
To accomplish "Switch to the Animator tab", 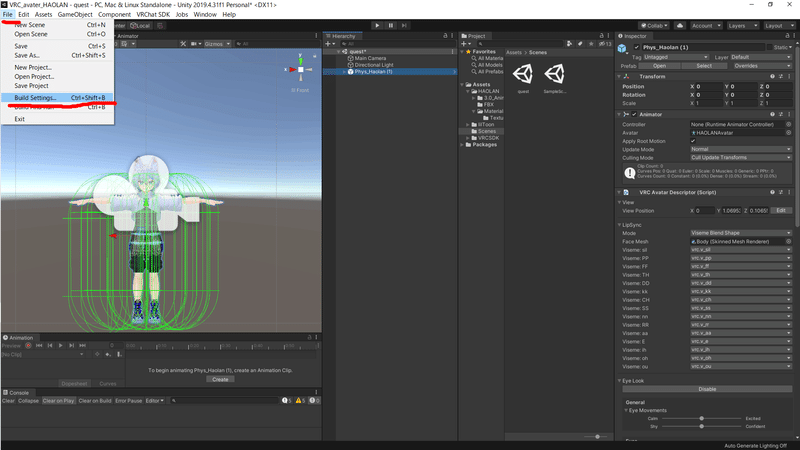I will tap(128, 36).
